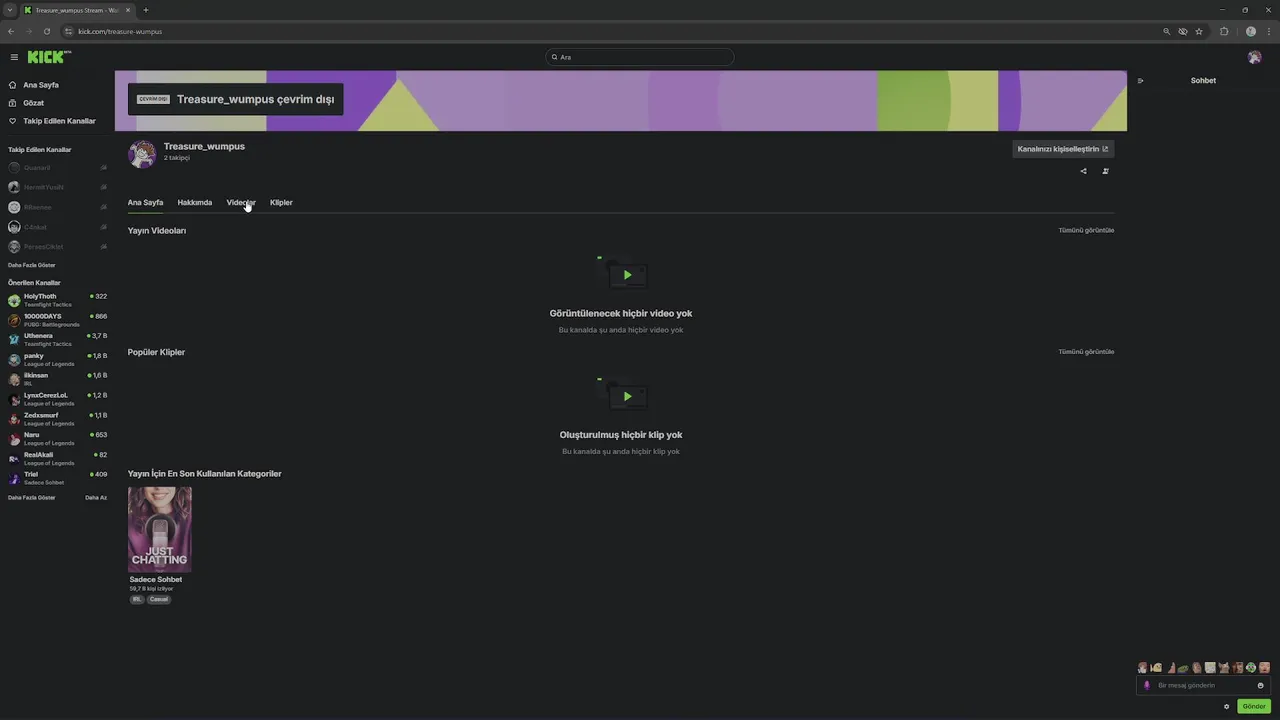Open the Videolar tab
Image resolution: width=1280 pixels, height=720 pixels.
pyautogui.click(x=241, y=202)
